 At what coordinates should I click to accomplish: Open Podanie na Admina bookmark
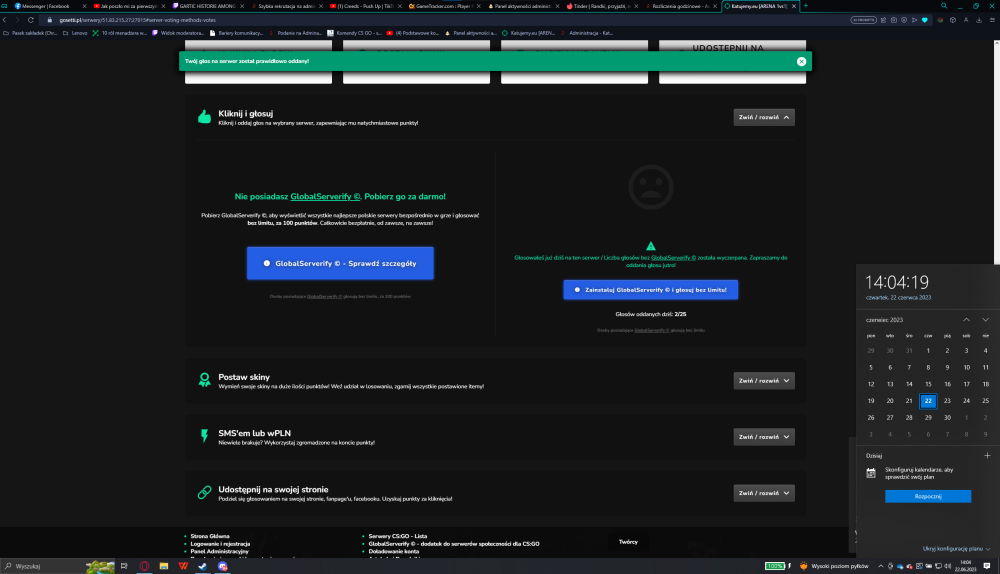[295, 33]
